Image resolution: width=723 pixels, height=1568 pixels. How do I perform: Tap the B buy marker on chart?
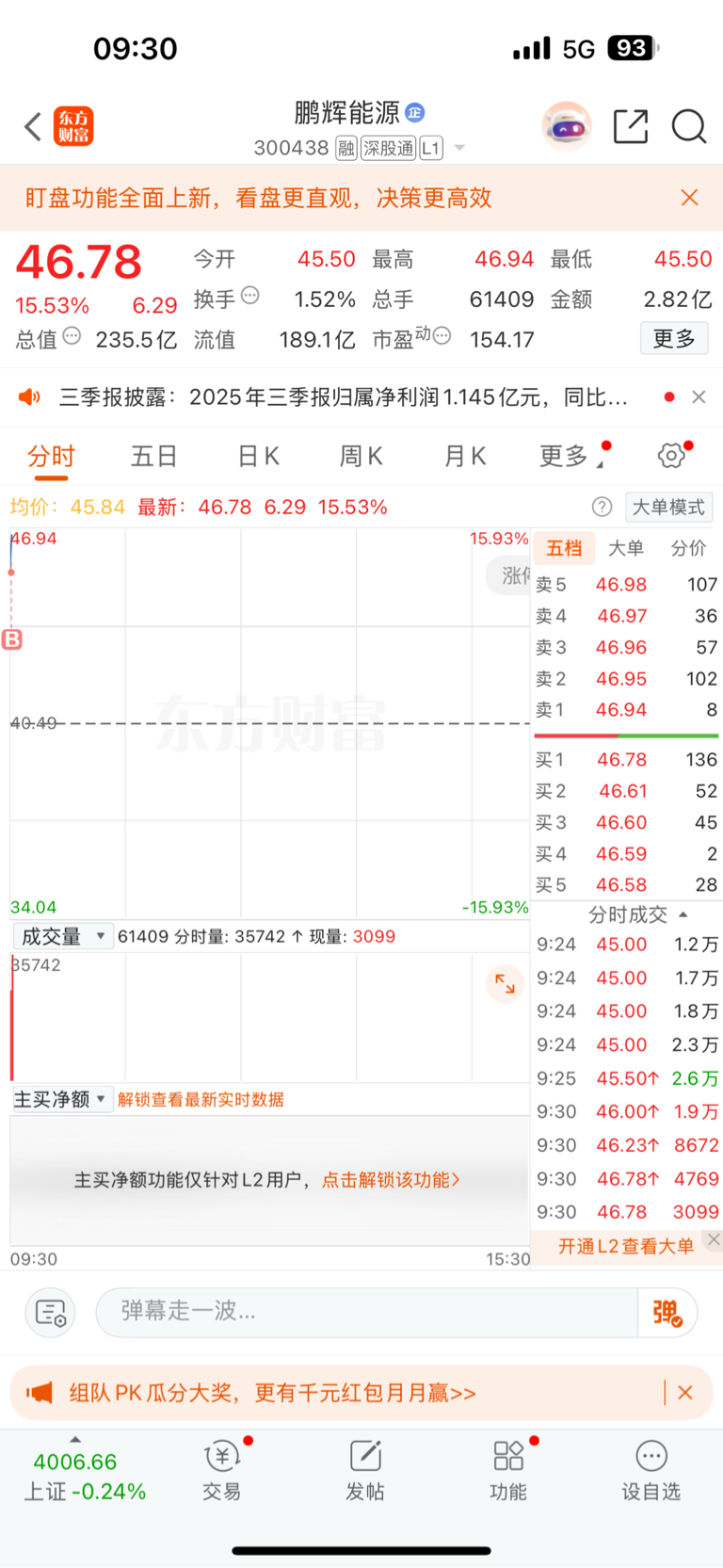tap(12, 639)
